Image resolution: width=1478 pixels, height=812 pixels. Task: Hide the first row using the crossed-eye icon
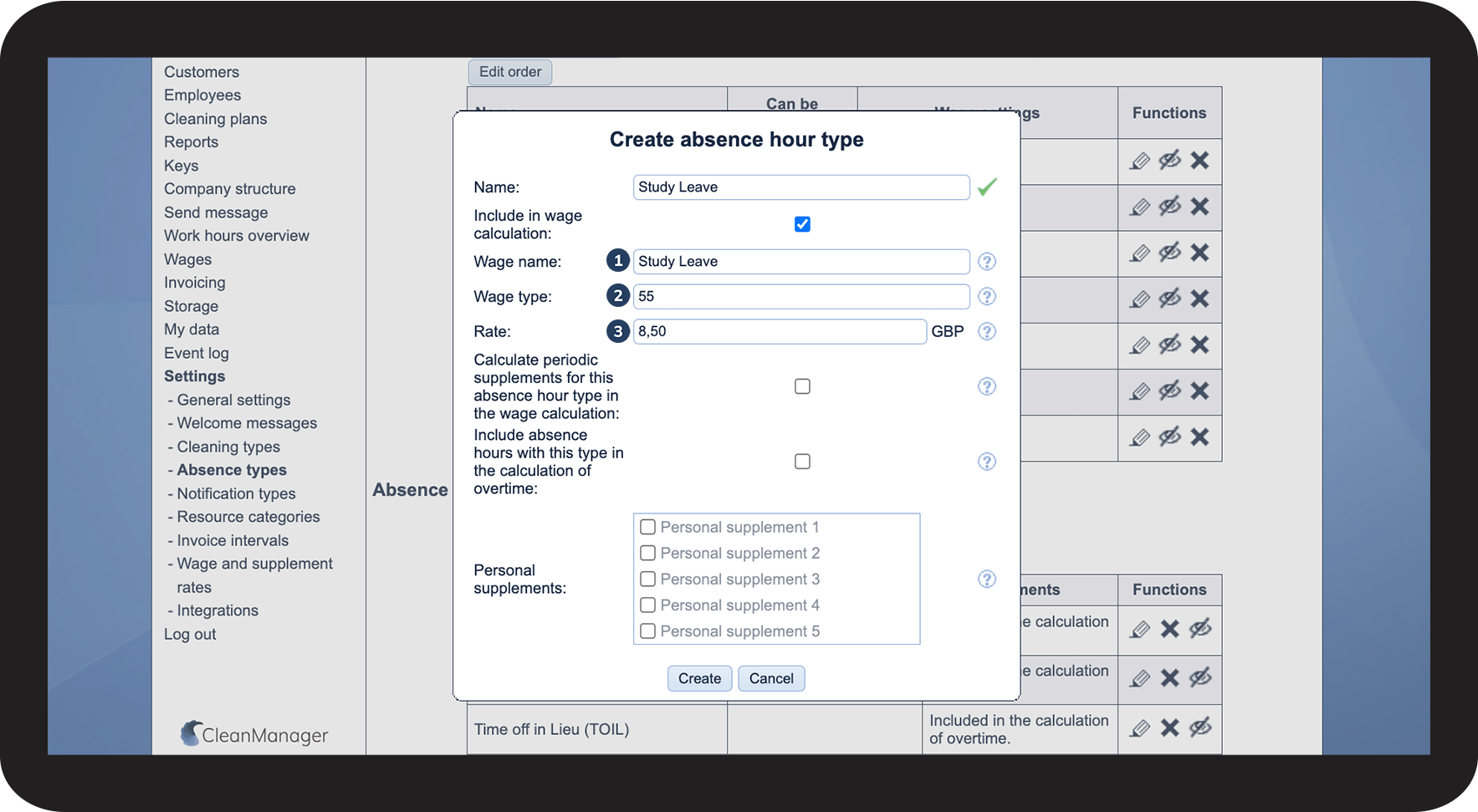coord(1169,161)
